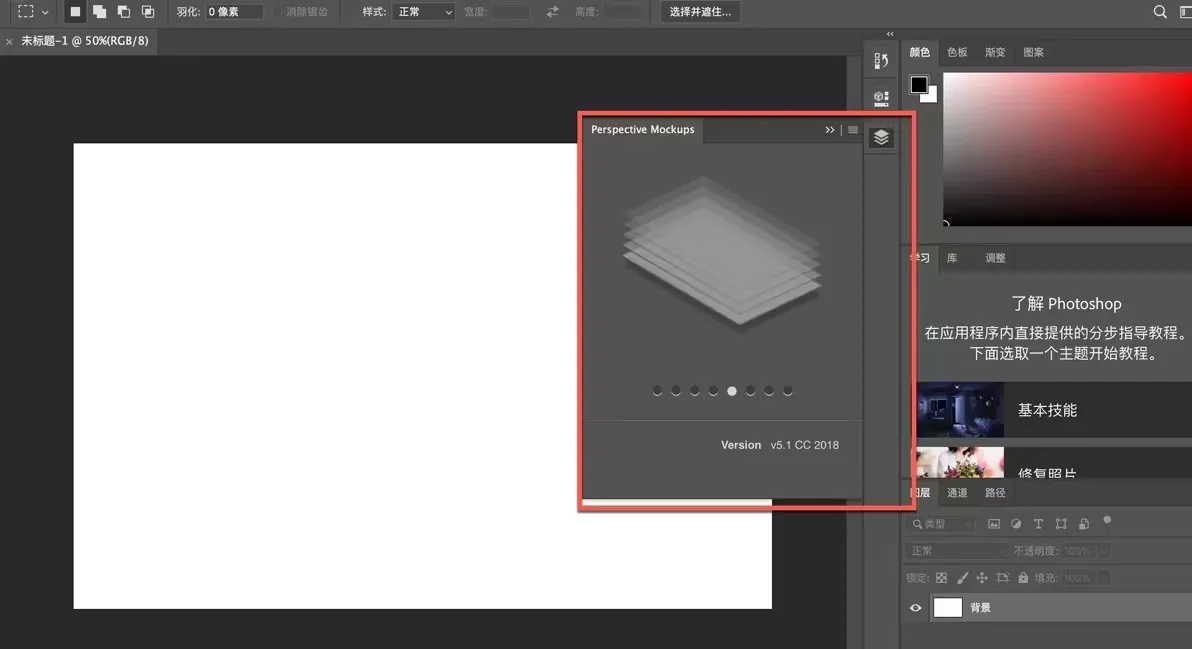Switch to the 色板 tab
Screen dimensions: 1192x649
pyautogui.click(x=957, y=51)
